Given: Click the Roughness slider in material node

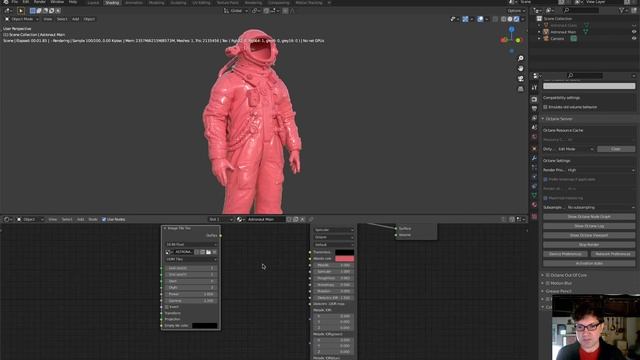Looking at the screenshot, I should tap(333, 278).
